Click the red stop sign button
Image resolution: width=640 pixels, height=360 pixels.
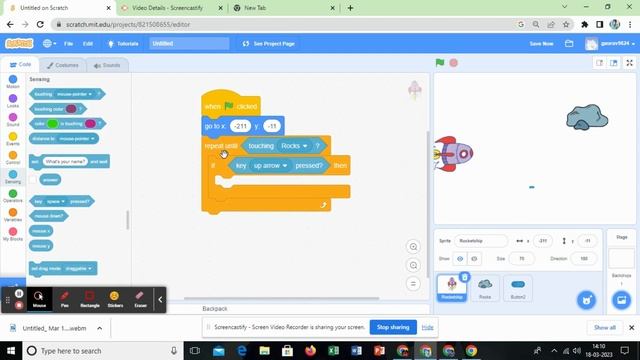(x=453, y=63)
